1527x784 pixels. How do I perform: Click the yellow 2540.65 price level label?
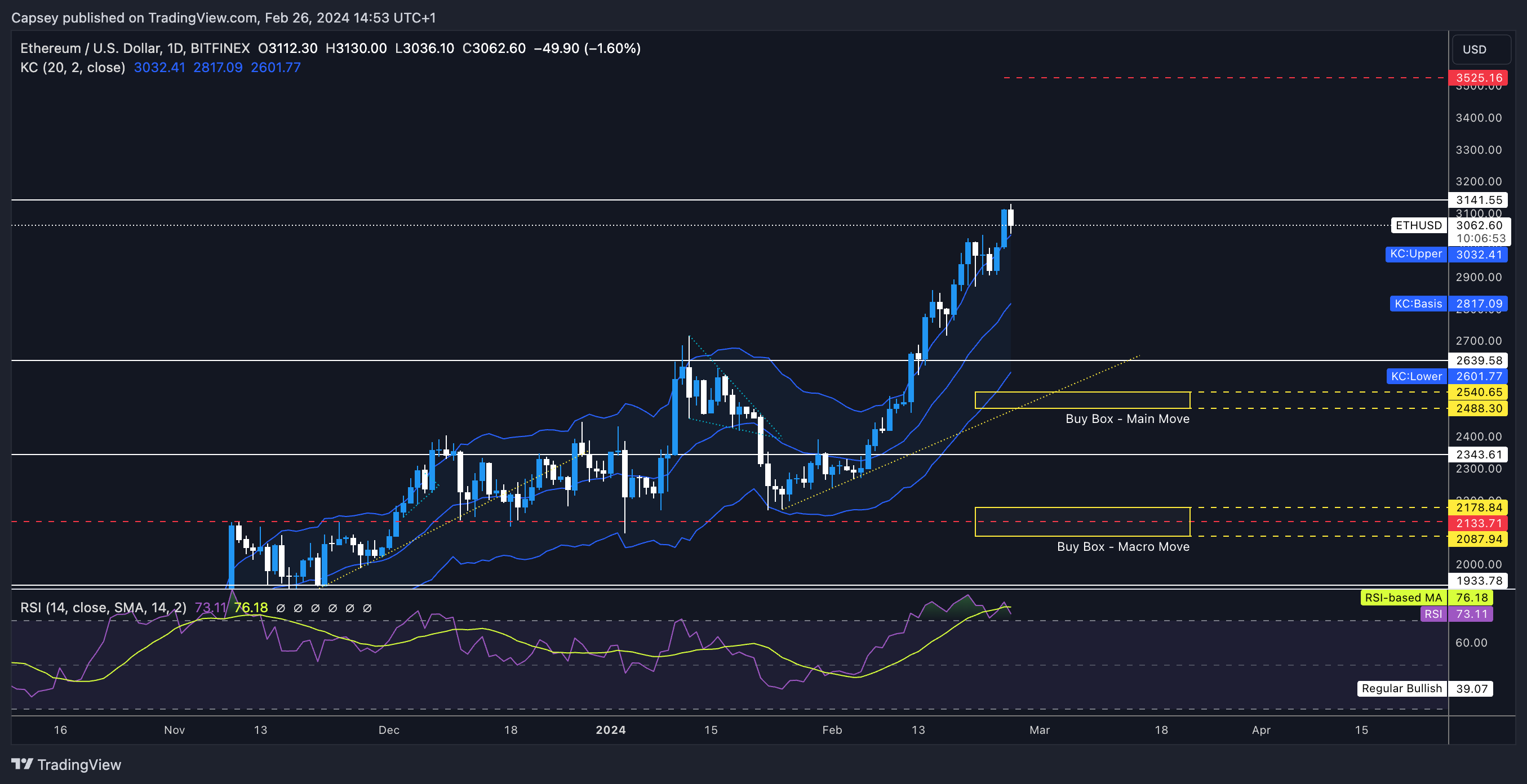point(1479,393)
